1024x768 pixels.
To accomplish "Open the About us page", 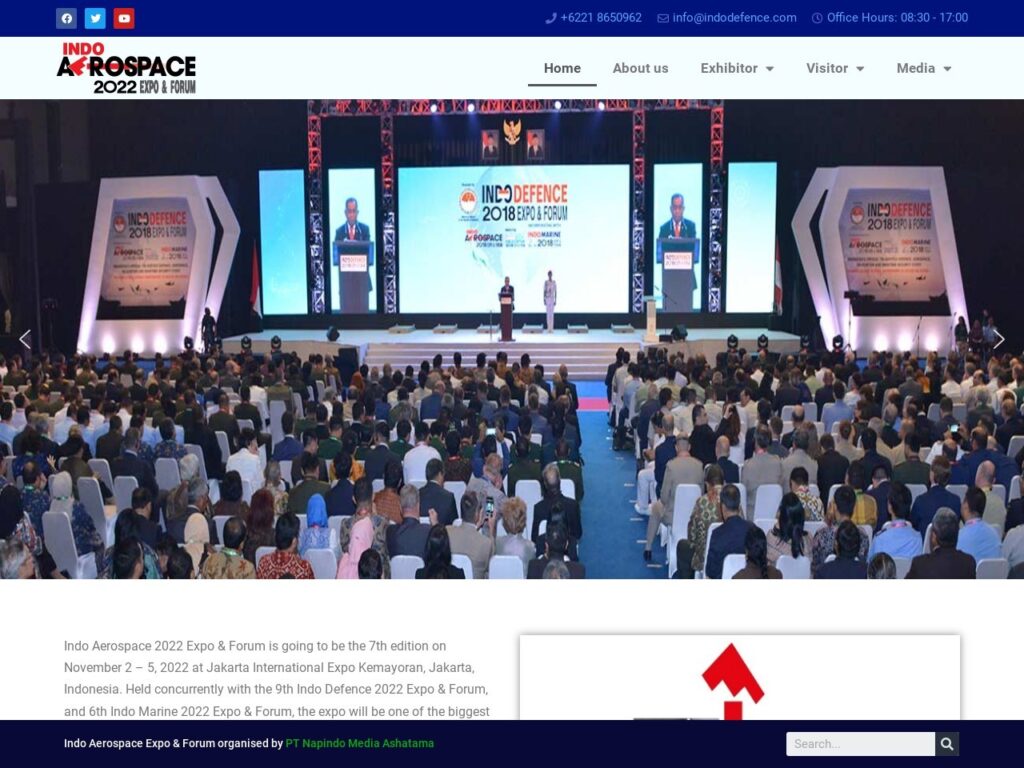I will tap(640, 68).
